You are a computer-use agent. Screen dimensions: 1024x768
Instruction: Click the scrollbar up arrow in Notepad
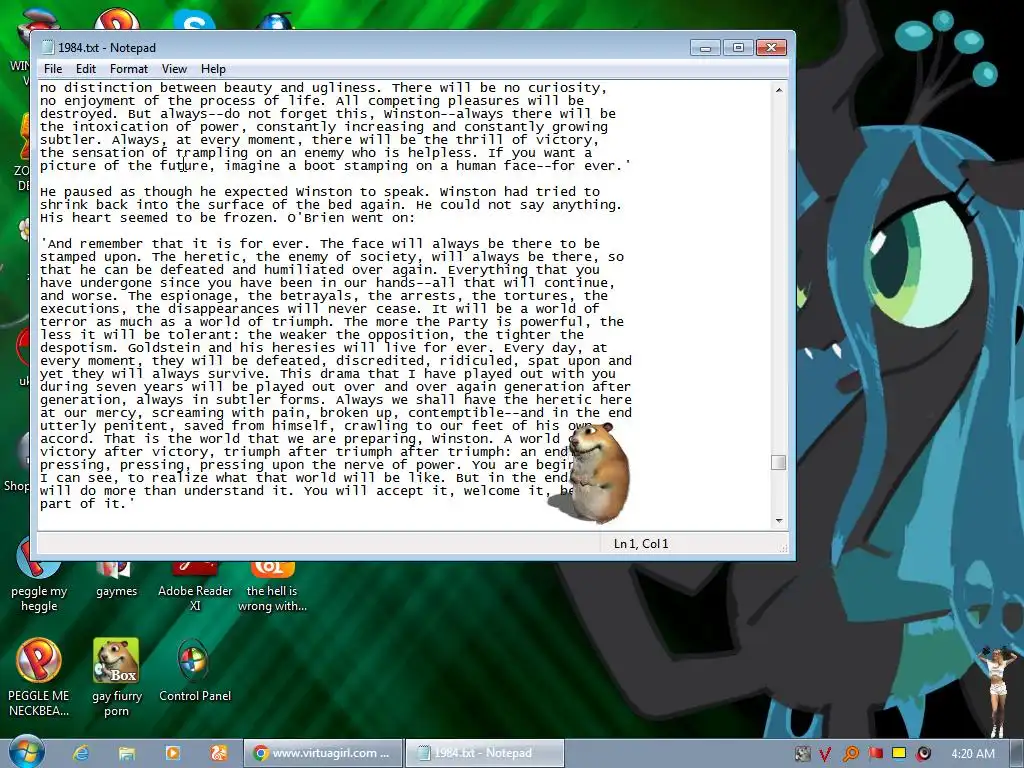pyautogui.click(x=778, y=89)
